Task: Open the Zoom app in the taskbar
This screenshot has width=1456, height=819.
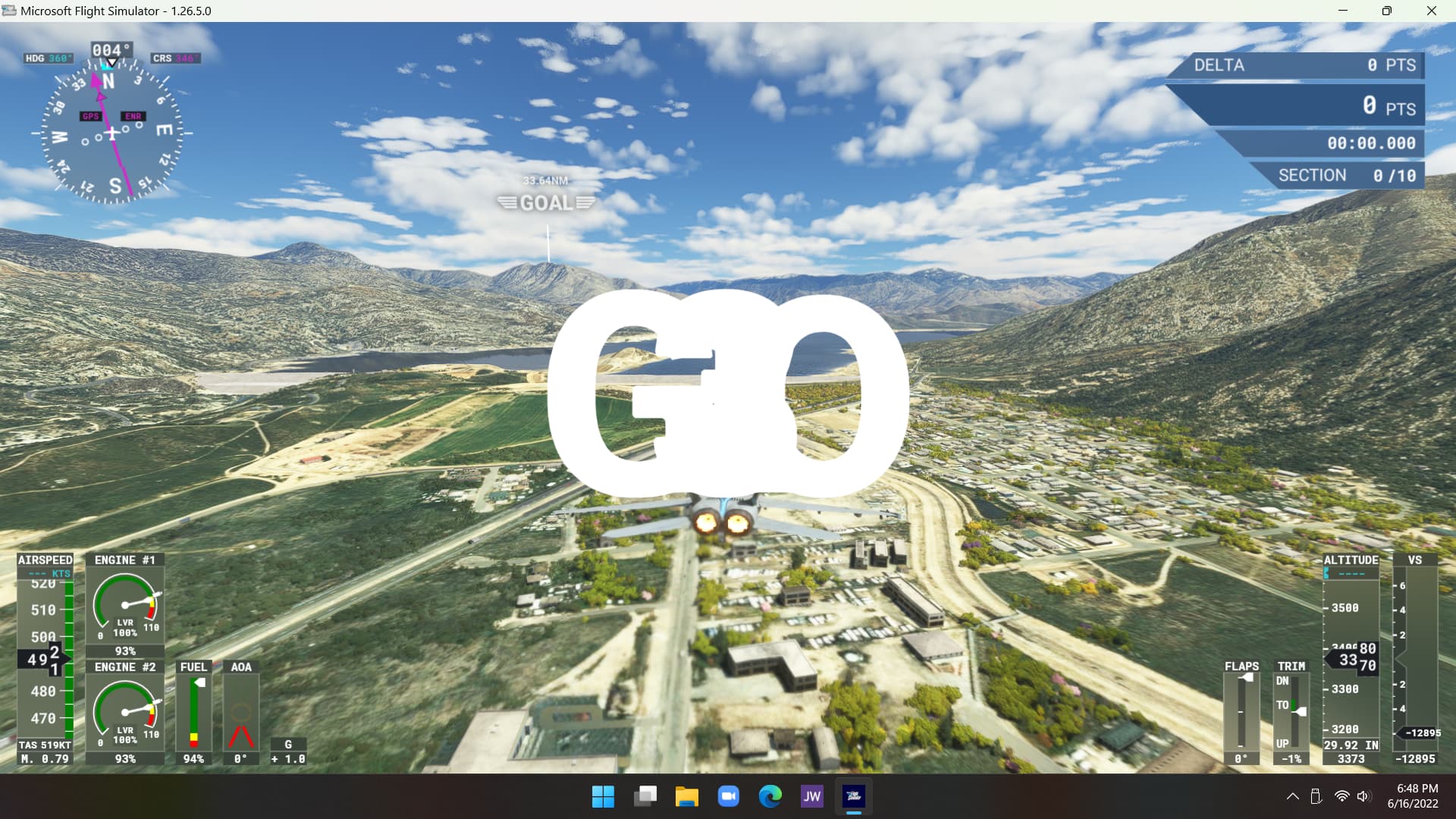Action: [x=729, y=796]
